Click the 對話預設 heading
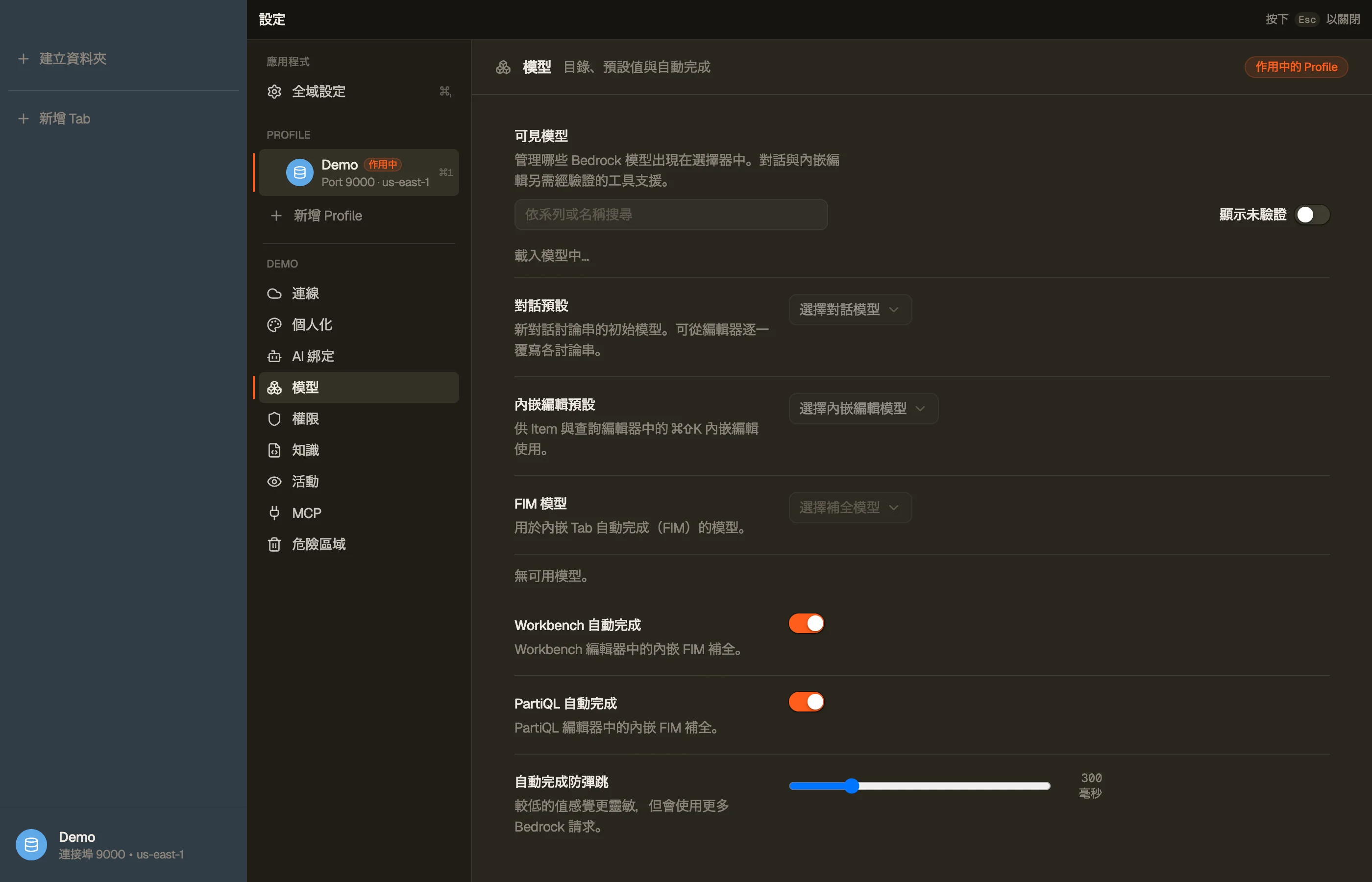 click(540, 306)
